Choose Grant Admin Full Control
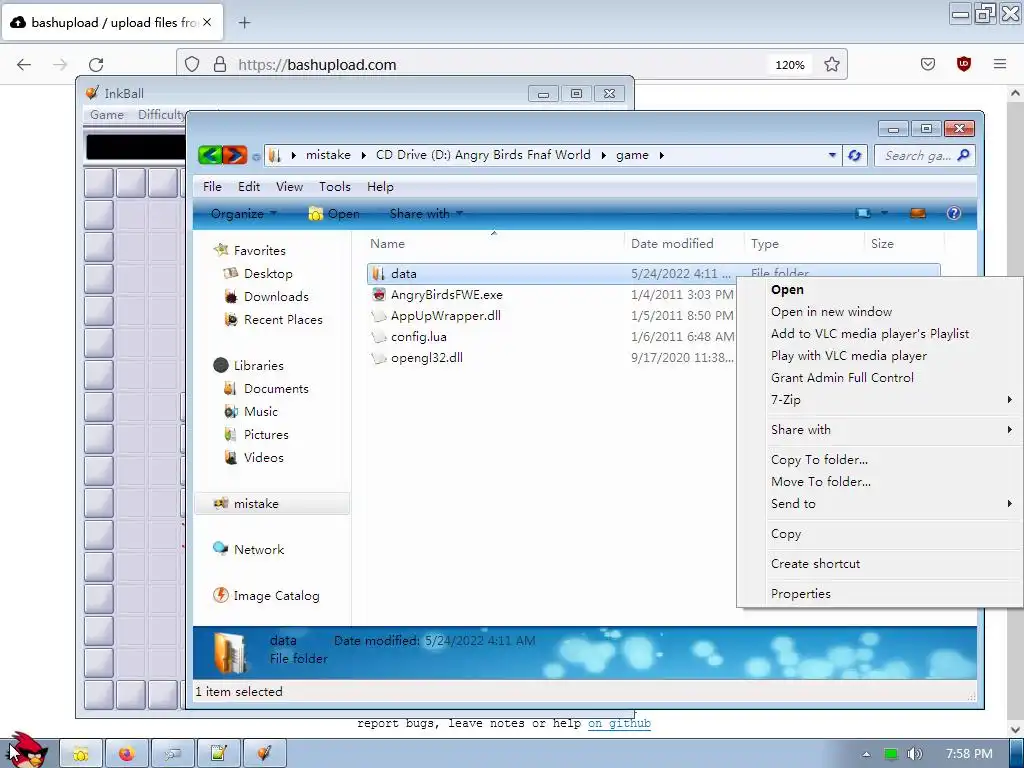Image resolution: width=1024 pixels, height=768 pixels. pos(879,377)
